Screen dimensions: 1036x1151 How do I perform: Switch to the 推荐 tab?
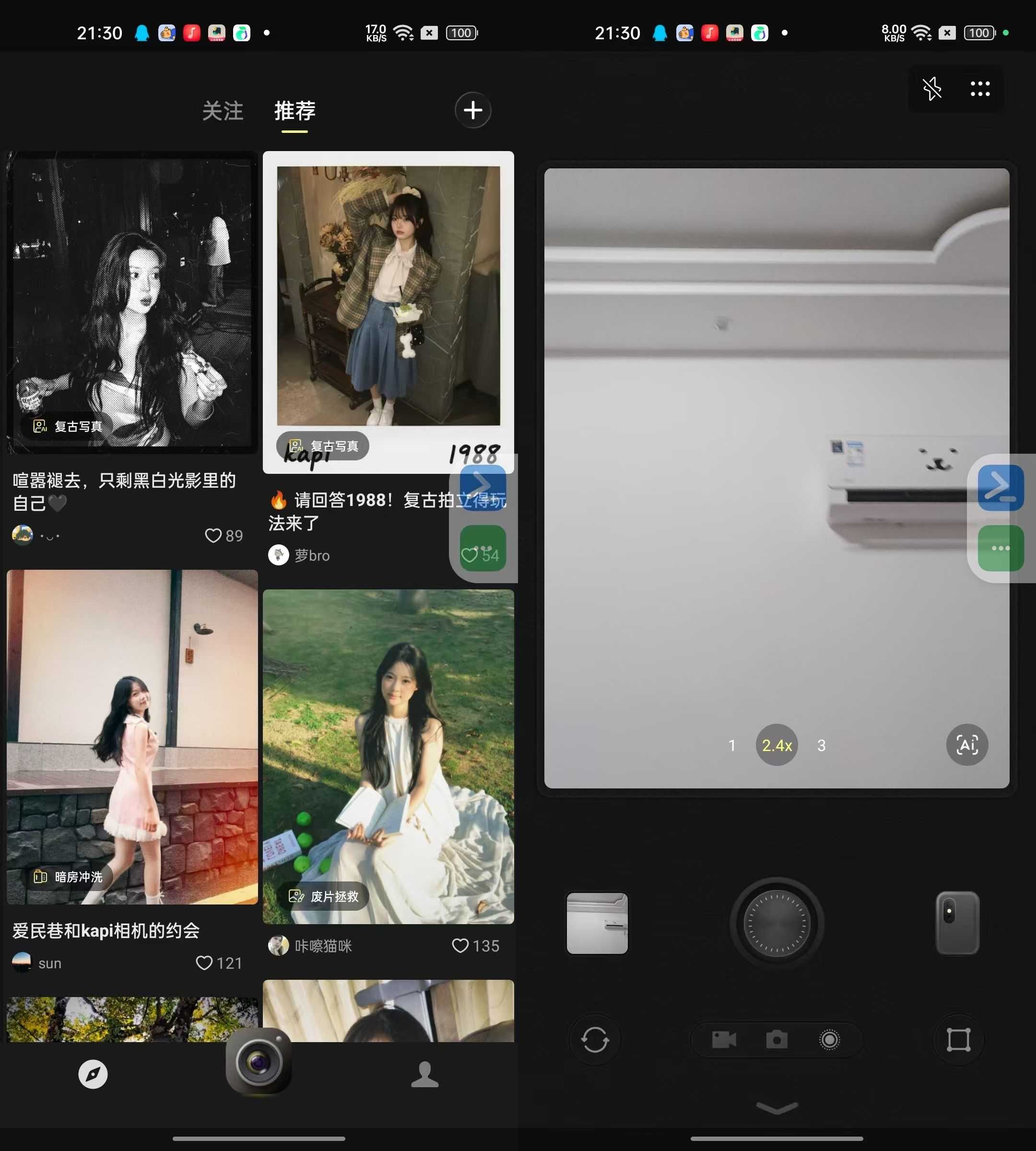pos(294,110)
